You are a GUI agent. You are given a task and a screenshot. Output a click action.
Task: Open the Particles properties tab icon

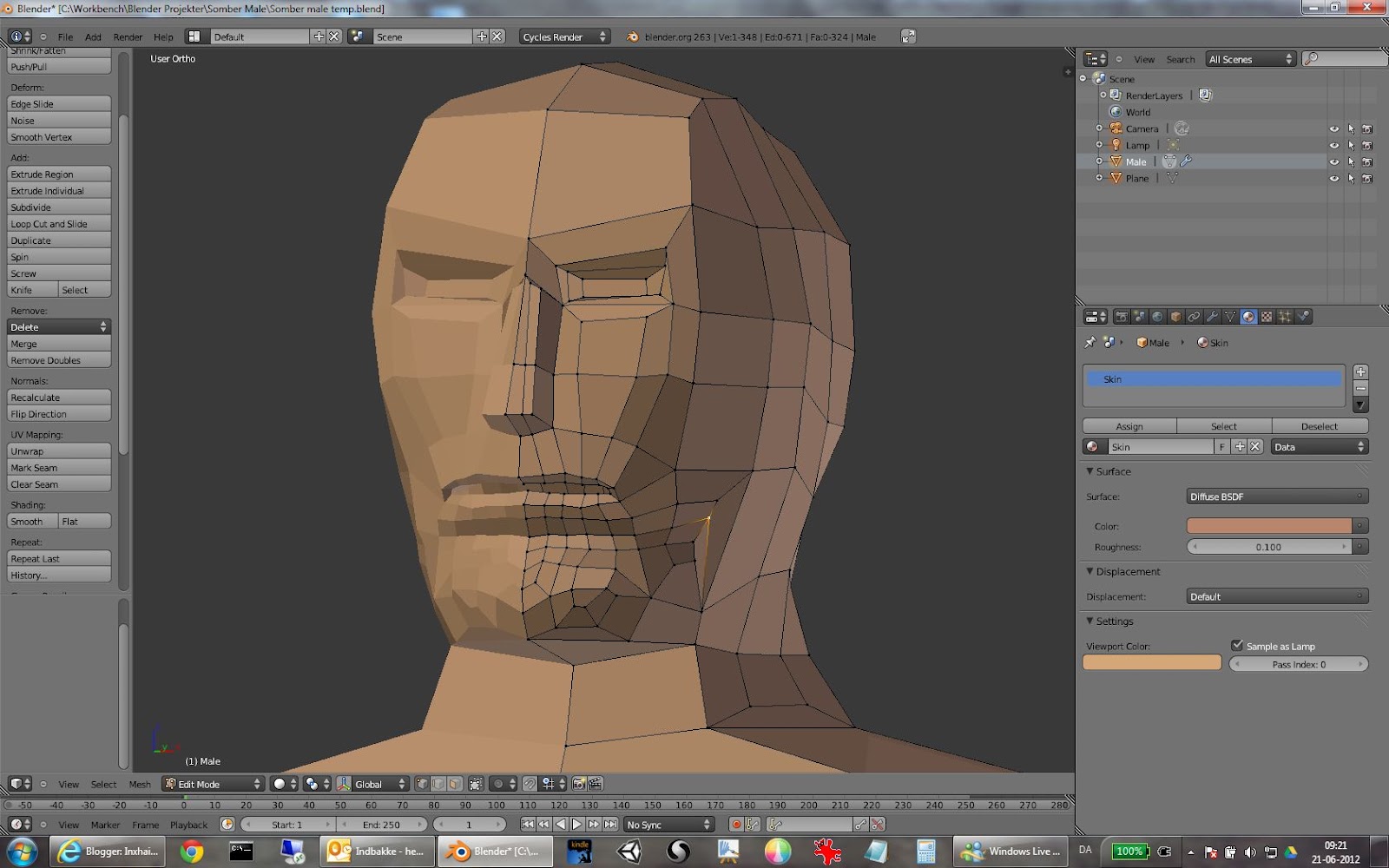point(1285,317)
